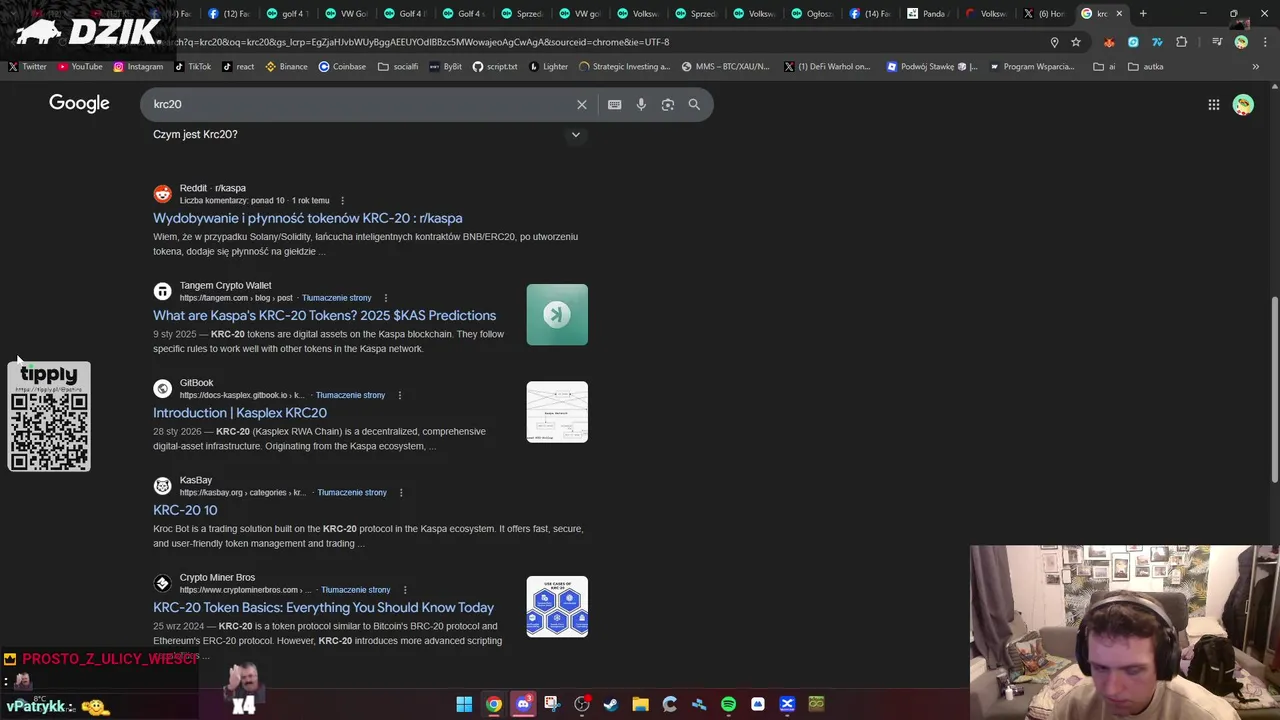Viewport: 1280px width, 720px height.
Task: Show the hidden bookmarks overflow chevron
Action: tap(1255, 66)
